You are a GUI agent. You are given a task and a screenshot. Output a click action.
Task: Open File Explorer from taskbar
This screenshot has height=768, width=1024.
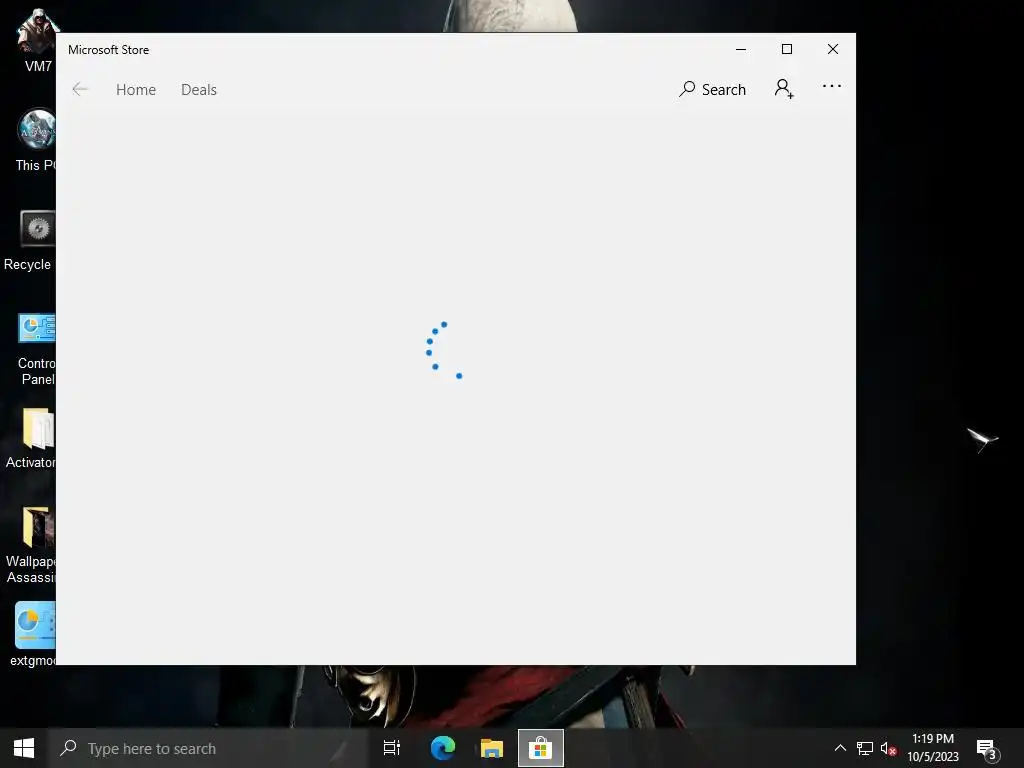coord(492,748)
